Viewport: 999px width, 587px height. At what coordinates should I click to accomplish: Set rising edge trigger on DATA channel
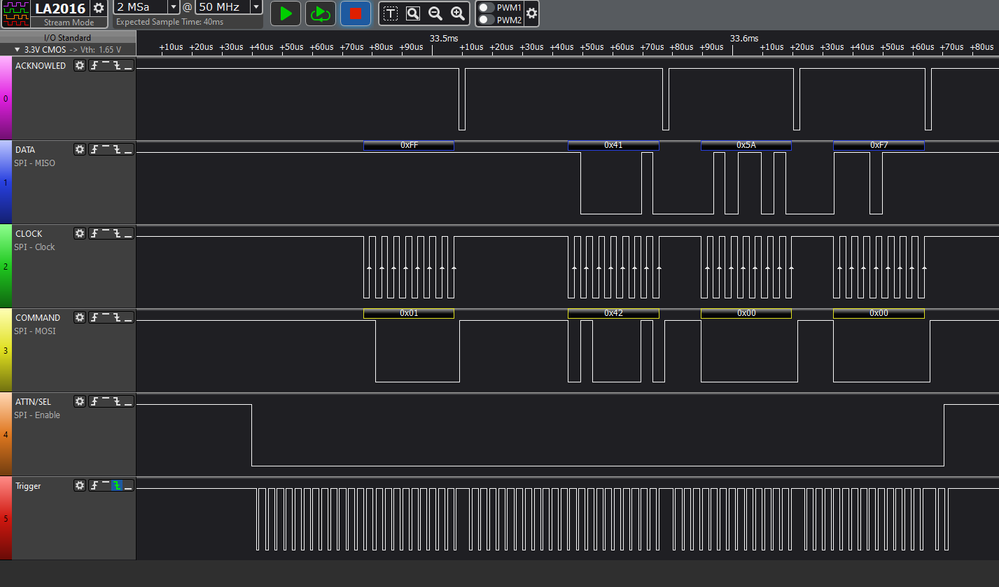tap(94, 149)
